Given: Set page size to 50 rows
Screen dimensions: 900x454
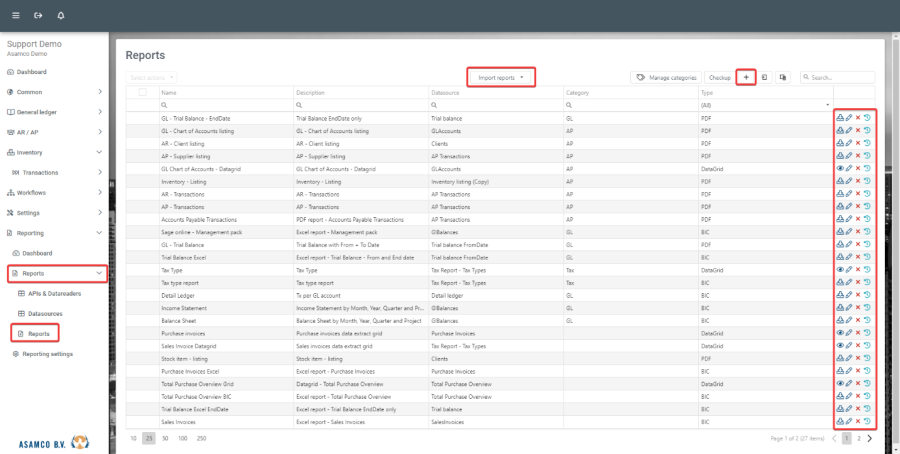Looking at the screenshot, I should pyautogui.click(x=165, y=438).
